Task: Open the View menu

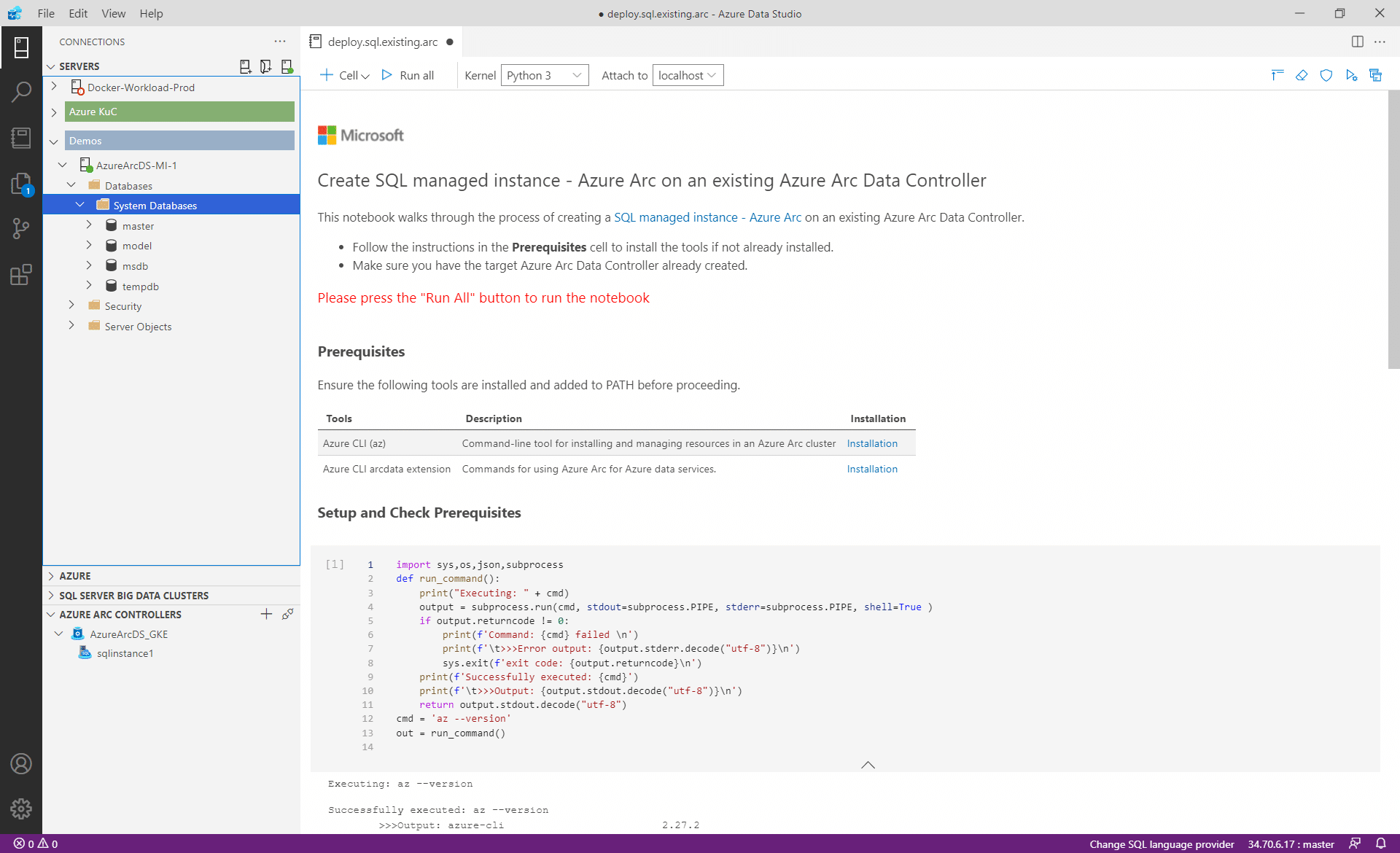Action: 113,13
